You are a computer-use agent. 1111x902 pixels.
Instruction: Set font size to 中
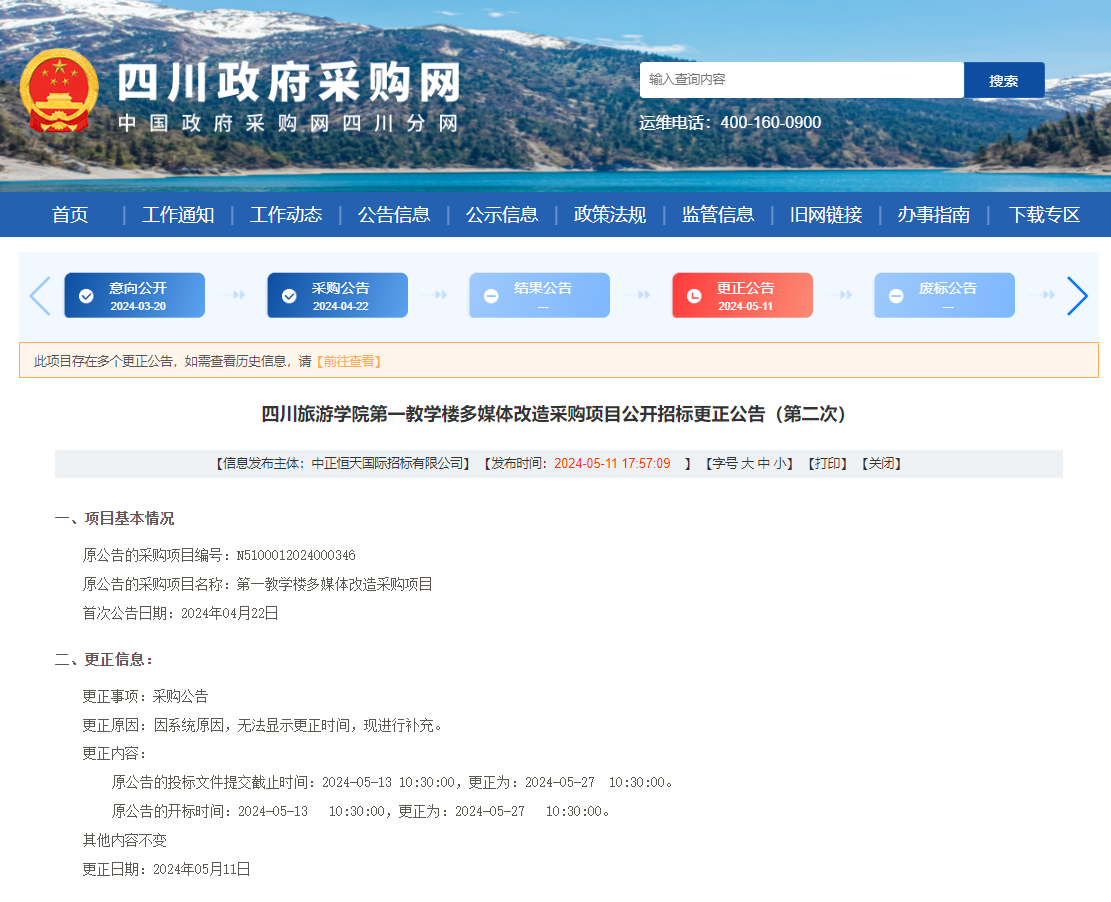pyautogui.click(x=764, y=463)
